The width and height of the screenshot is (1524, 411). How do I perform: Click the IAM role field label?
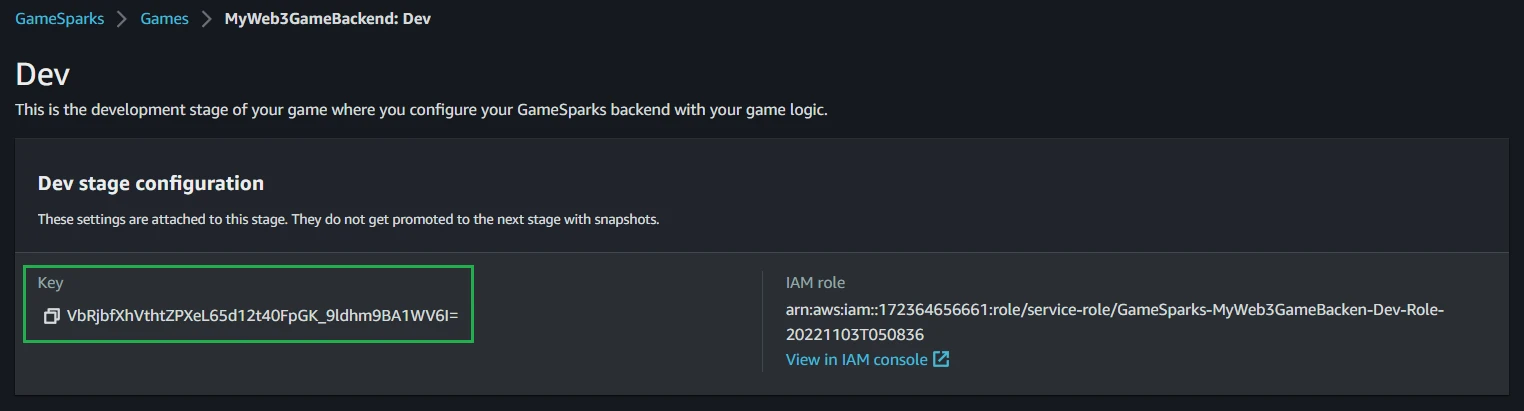pyautogui.click(x=815, y=283)
